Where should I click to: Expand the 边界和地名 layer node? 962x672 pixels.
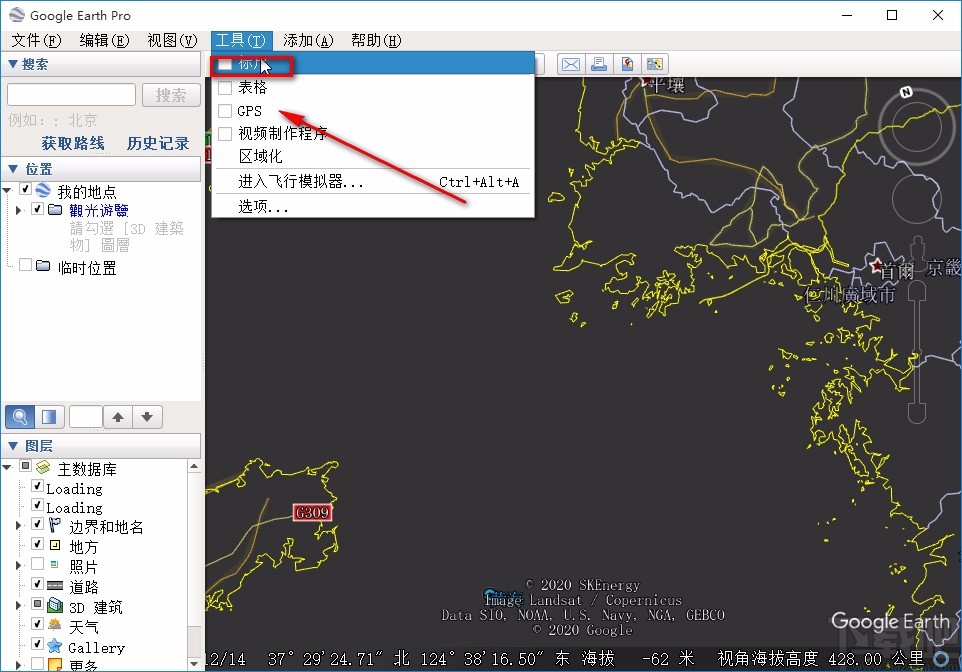pos(18,525)
